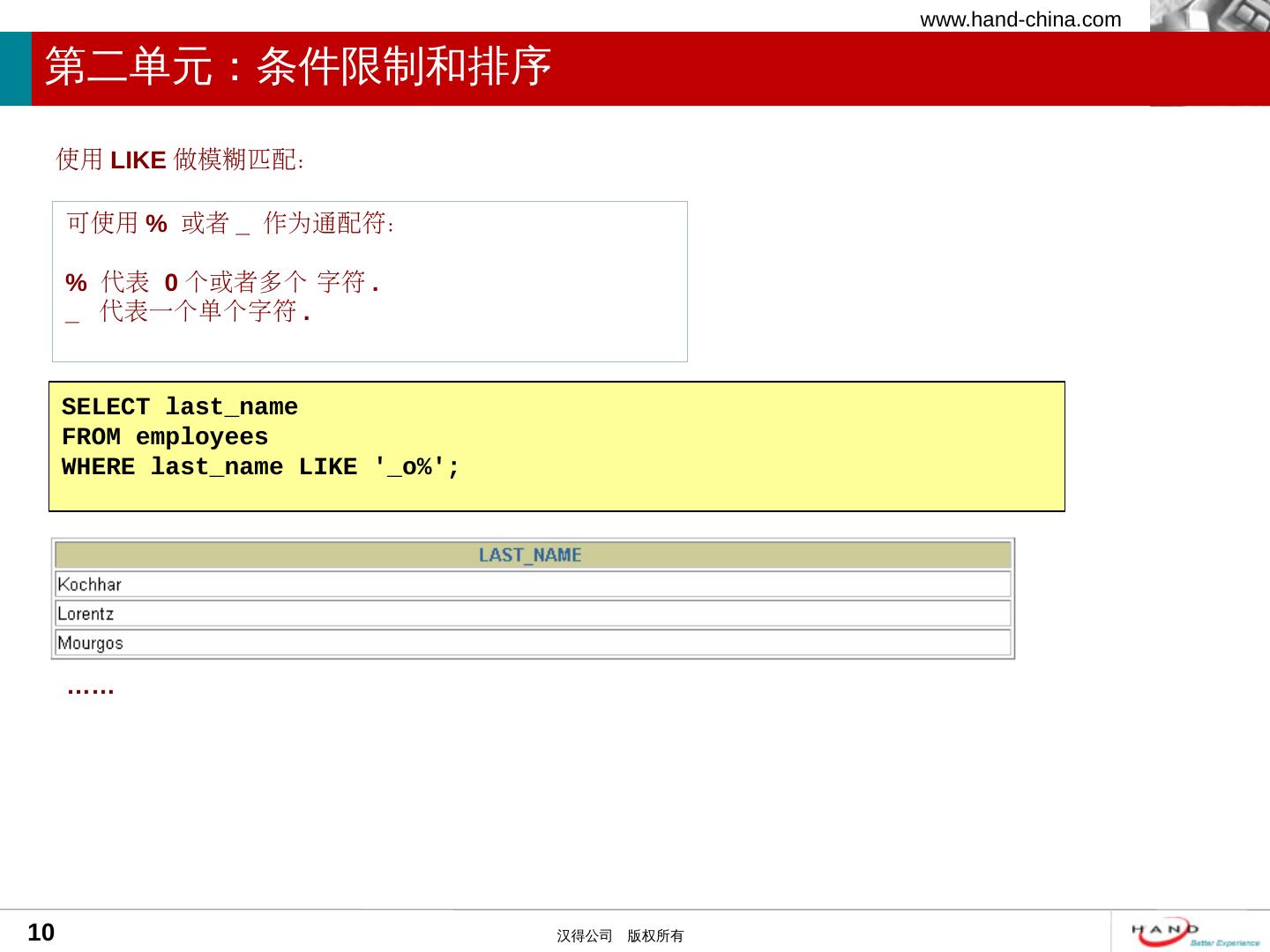Open the www.hand-china.com link
This screenshot has height=952, width=1270.
point(1020,19)
